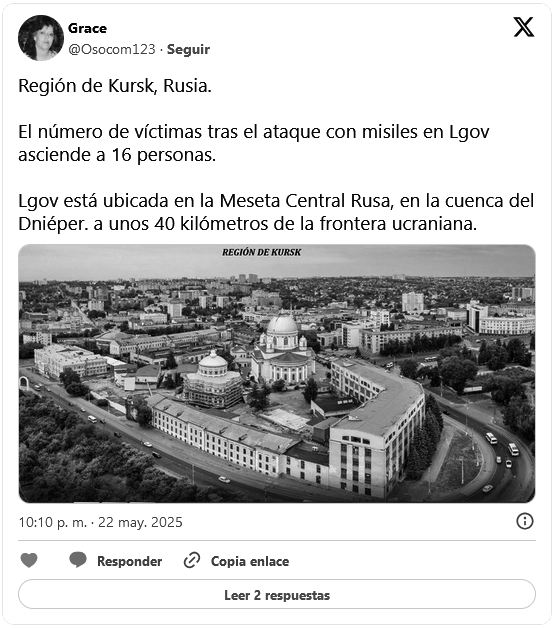Open the 10:10 p. m. timestamp link
Image resolution: width=555 pixels, height=628 pixels.
101,522
